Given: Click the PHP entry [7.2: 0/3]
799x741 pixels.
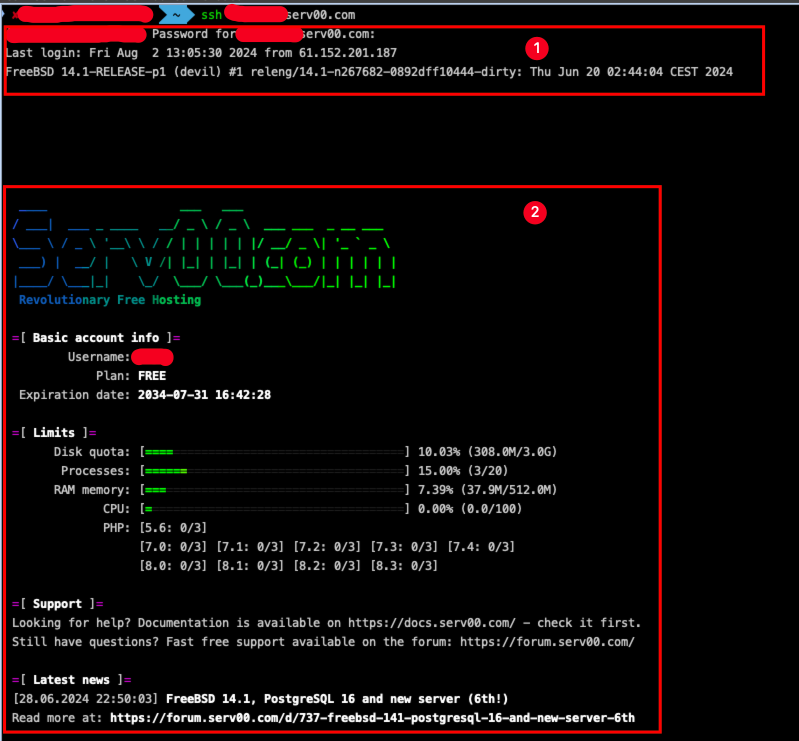Looking at the screenshot, I should point(327,547).
